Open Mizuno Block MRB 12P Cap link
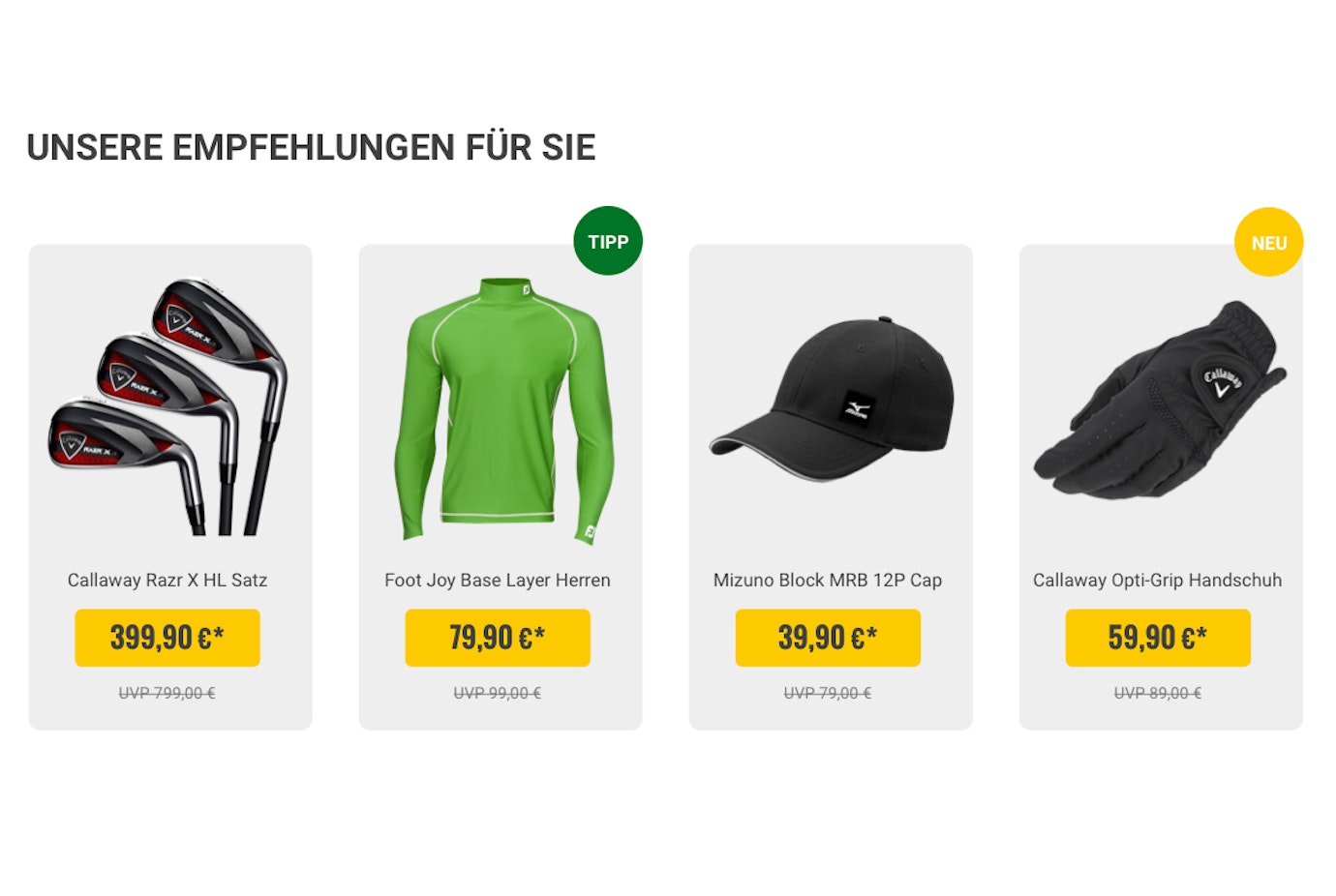 (x=828, y=580)
